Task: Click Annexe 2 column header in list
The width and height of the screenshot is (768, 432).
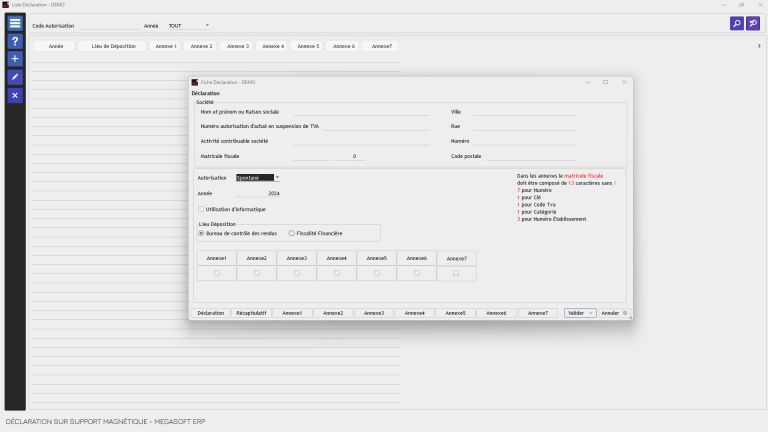Action: click(201, 46)
